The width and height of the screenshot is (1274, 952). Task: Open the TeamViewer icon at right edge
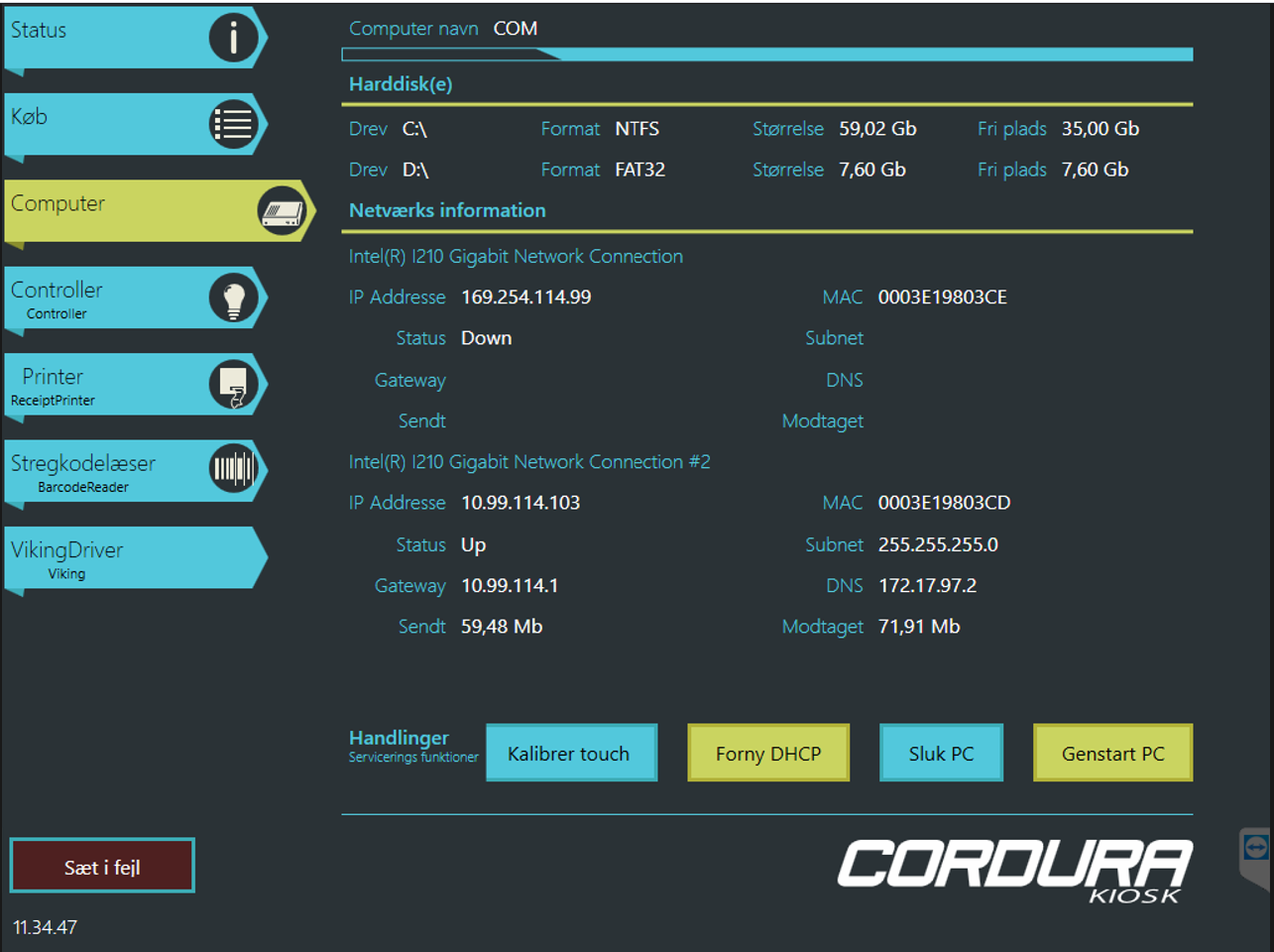pyautogui.click(x=1255, y=849)
